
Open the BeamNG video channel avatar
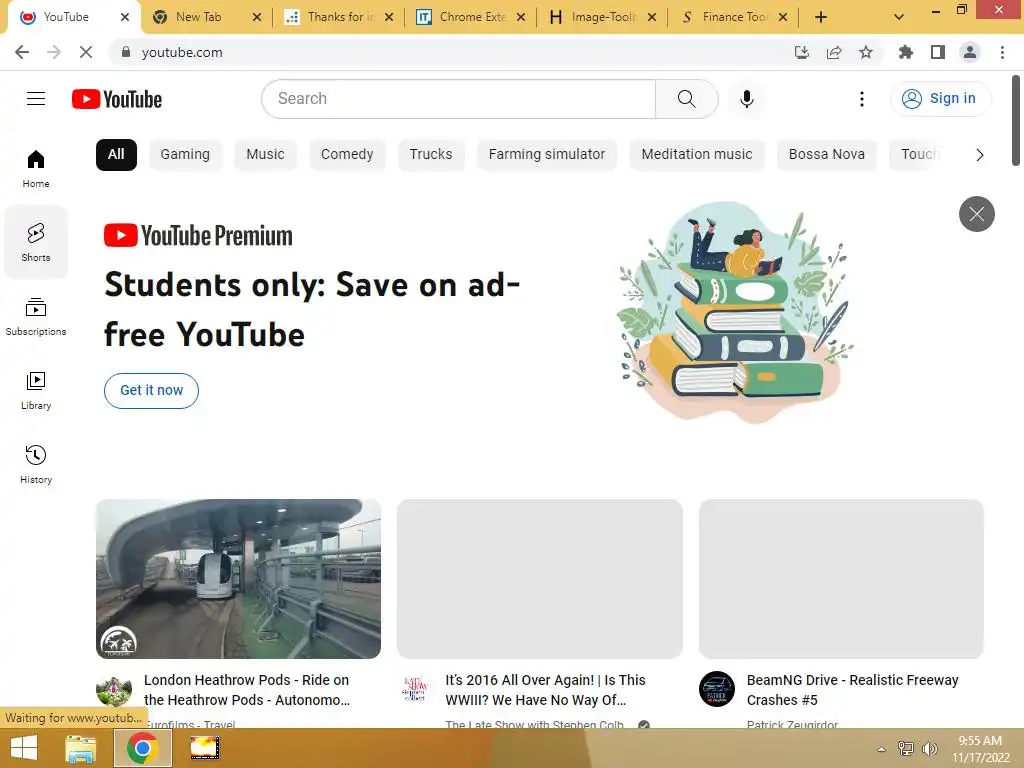(716, 688)
